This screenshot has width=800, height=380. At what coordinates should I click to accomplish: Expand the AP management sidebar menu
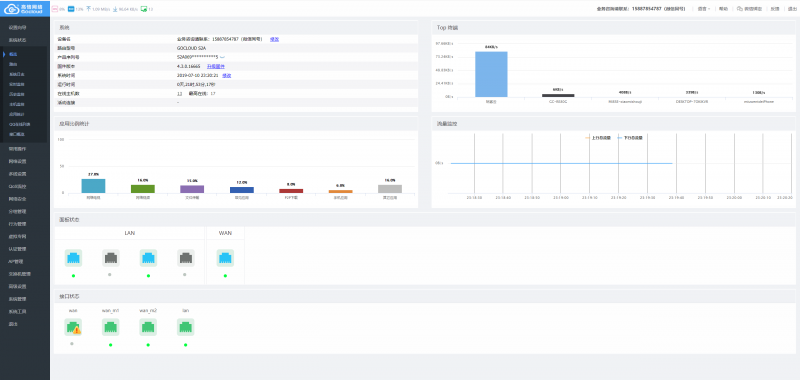point(16,262)
